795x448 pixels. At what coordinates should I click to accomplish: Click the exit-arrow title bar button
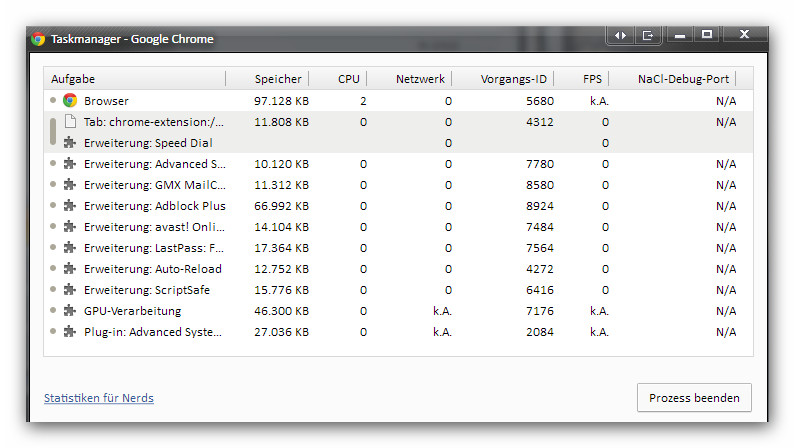647,35
